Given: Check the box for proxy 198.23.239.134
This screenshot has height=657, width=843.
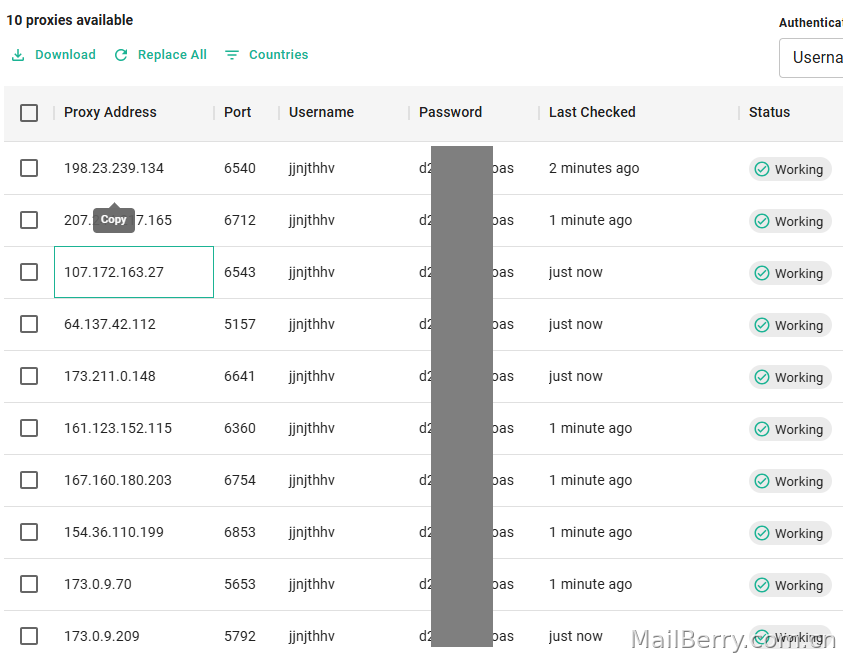Looking at the screenshot, I should (x=29, y=168).
